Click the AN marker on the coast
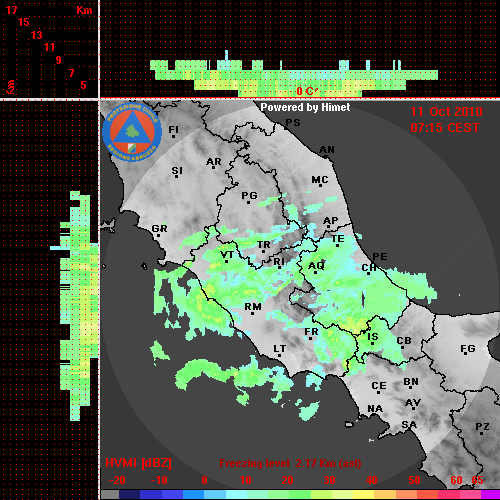 (327, 150)
